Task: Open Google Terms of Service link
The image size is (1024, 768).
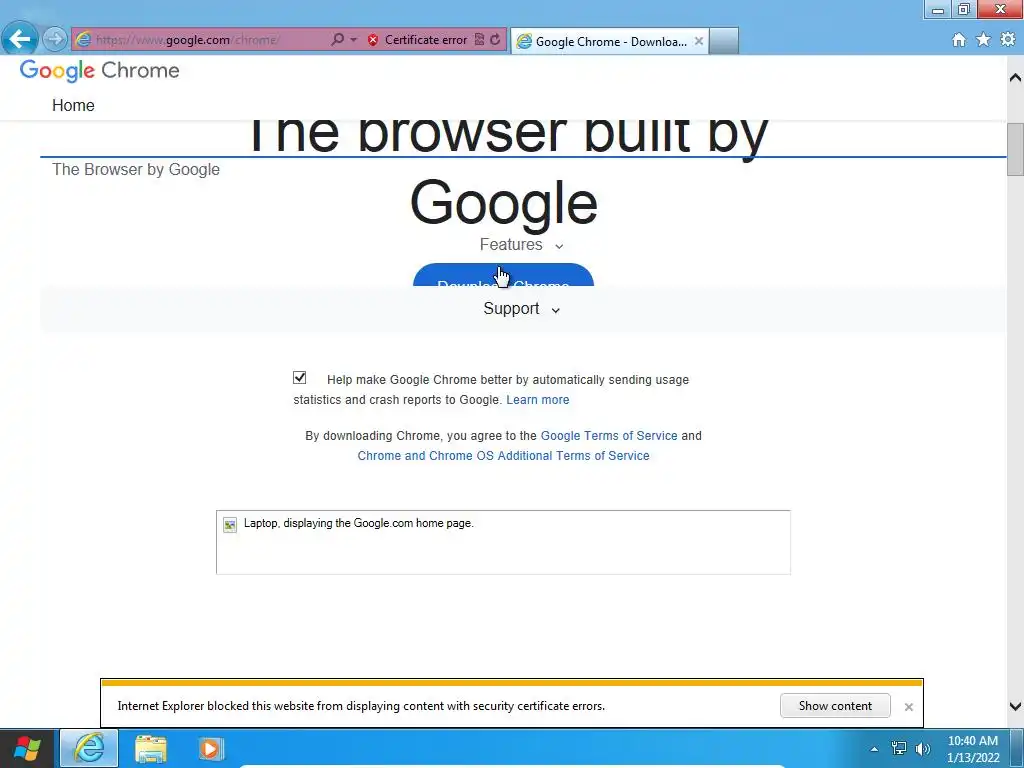Action: [x=609, y=436]
